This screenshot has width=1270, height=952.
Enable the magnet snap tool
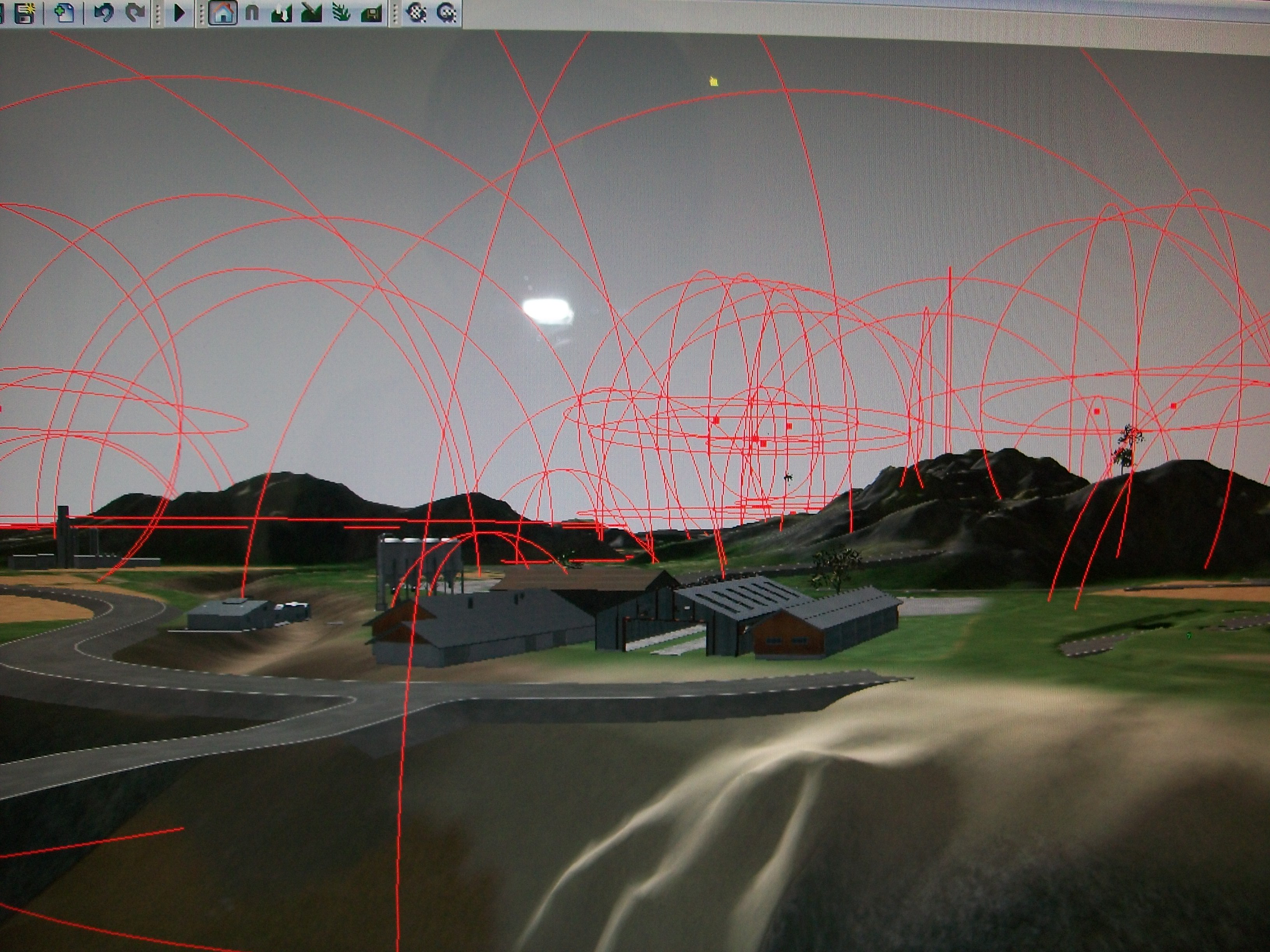252,12
